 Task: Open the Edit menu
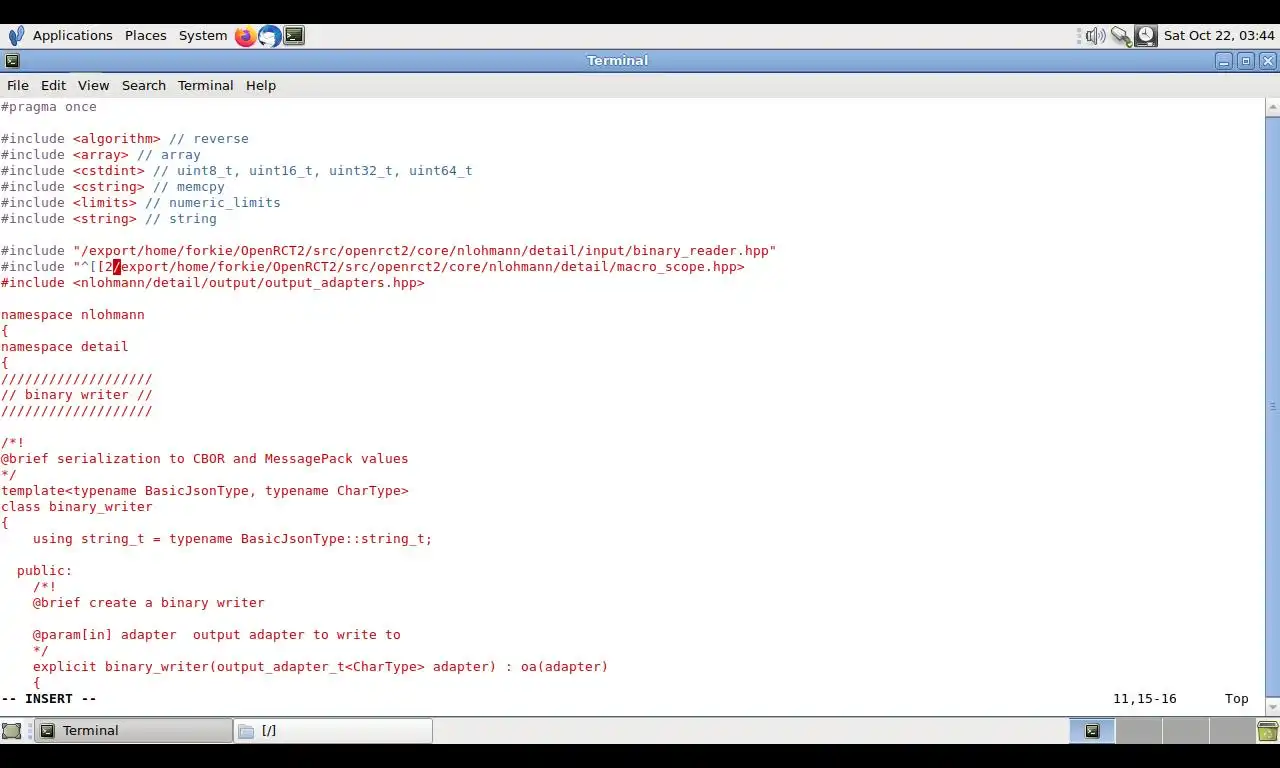(53, 86)
